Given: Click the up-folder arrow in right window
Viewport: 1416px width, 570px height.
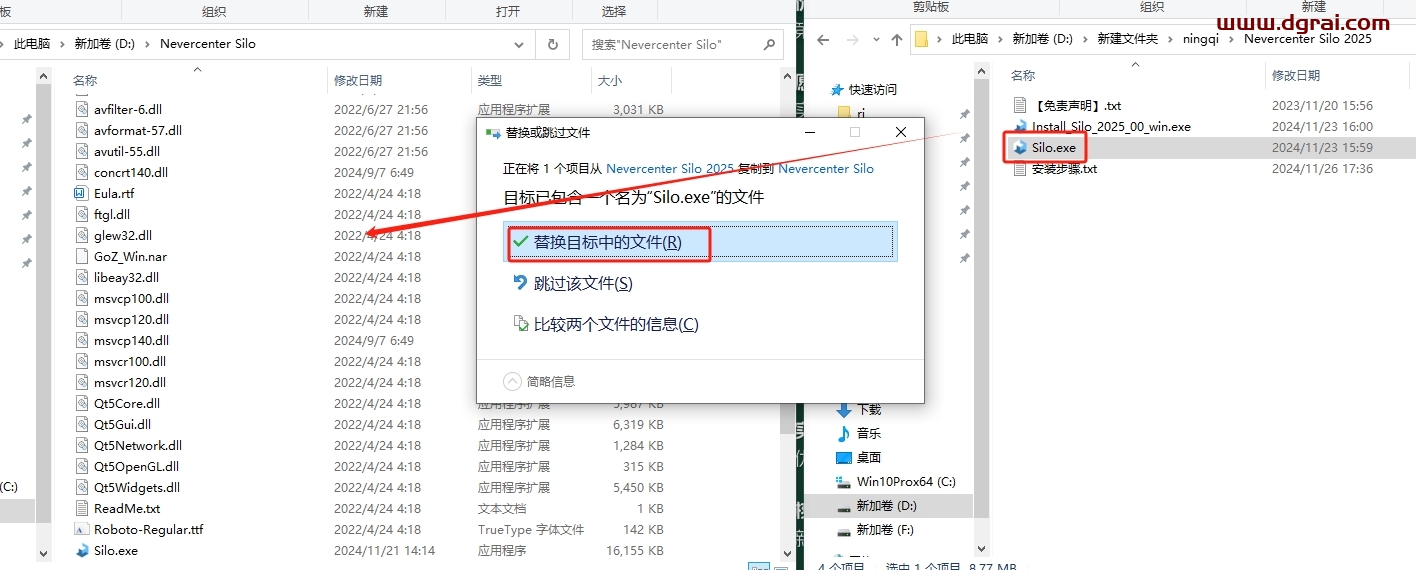Looking at the screenshot, I should tap(896, 39).
